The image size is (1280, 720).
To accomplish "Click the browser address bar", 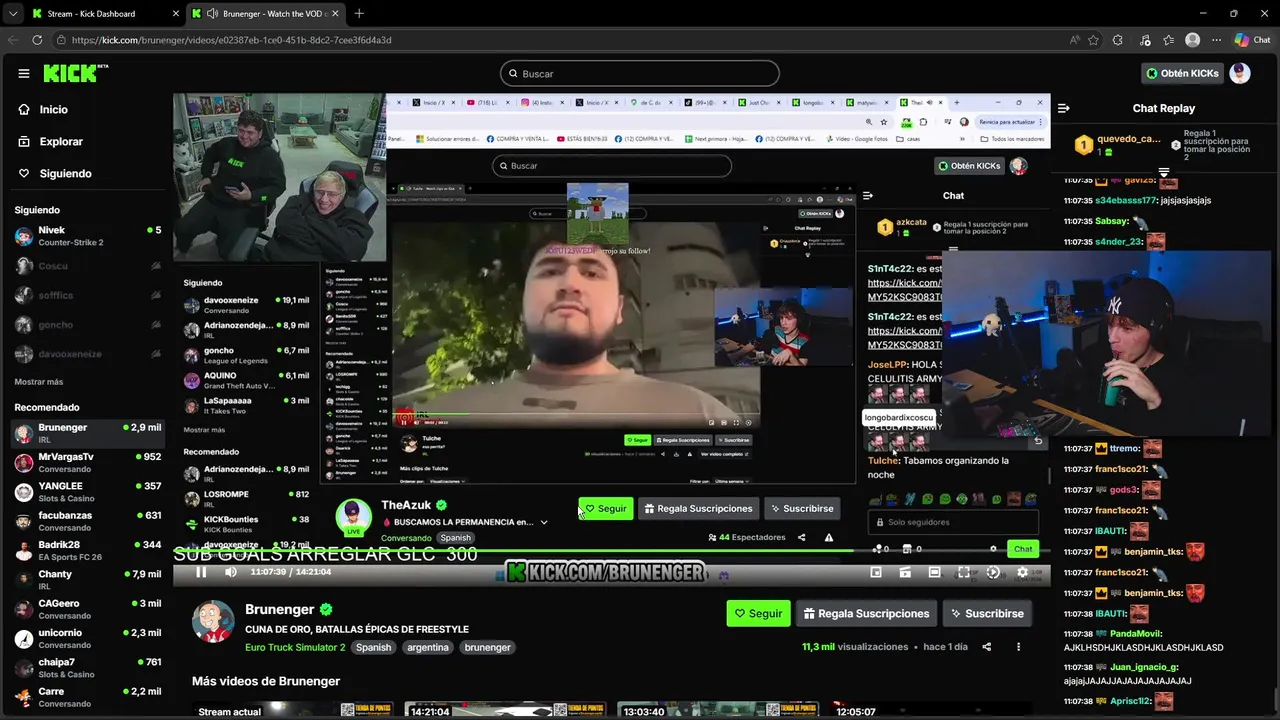I will pyautogui.click(x=560, y=40).
